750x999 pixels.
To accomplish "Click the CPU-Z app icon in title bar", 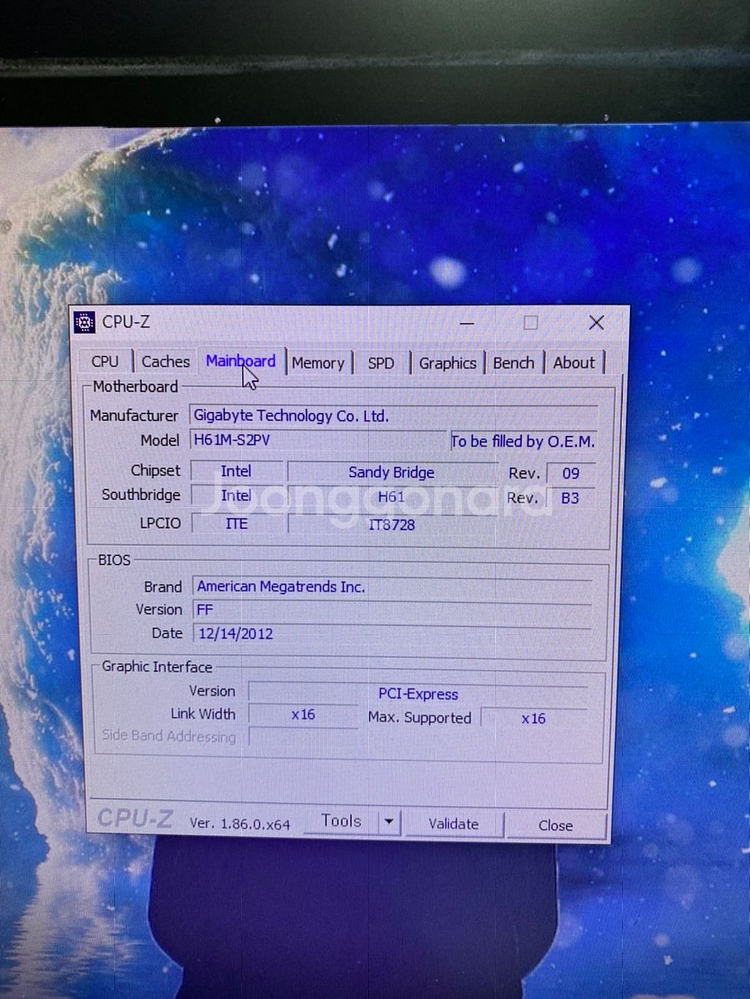I will pos(85,322).
